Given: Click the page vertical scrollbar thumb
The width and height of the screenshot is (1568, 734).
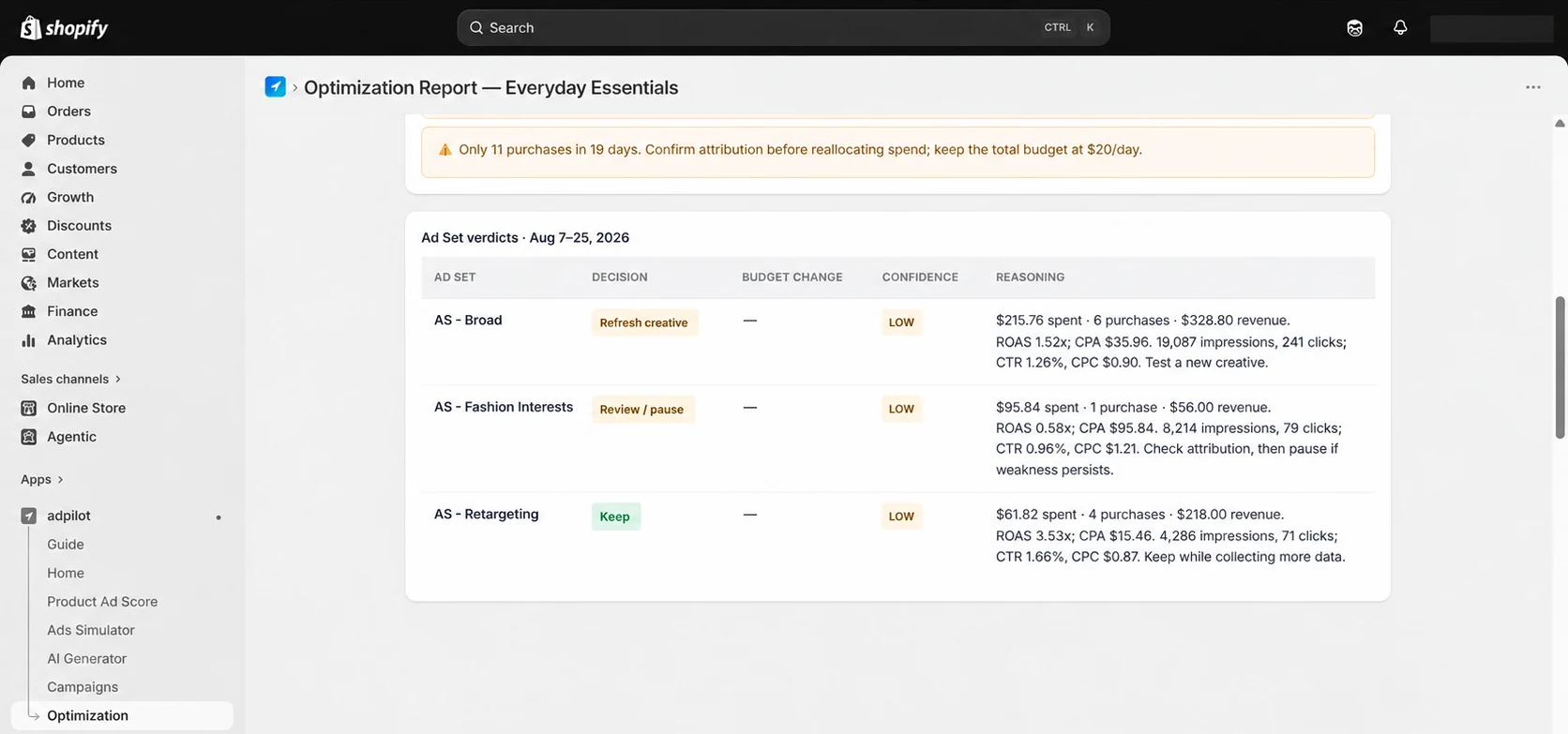Looking at the screenshot, I should tap(1560, 367).
